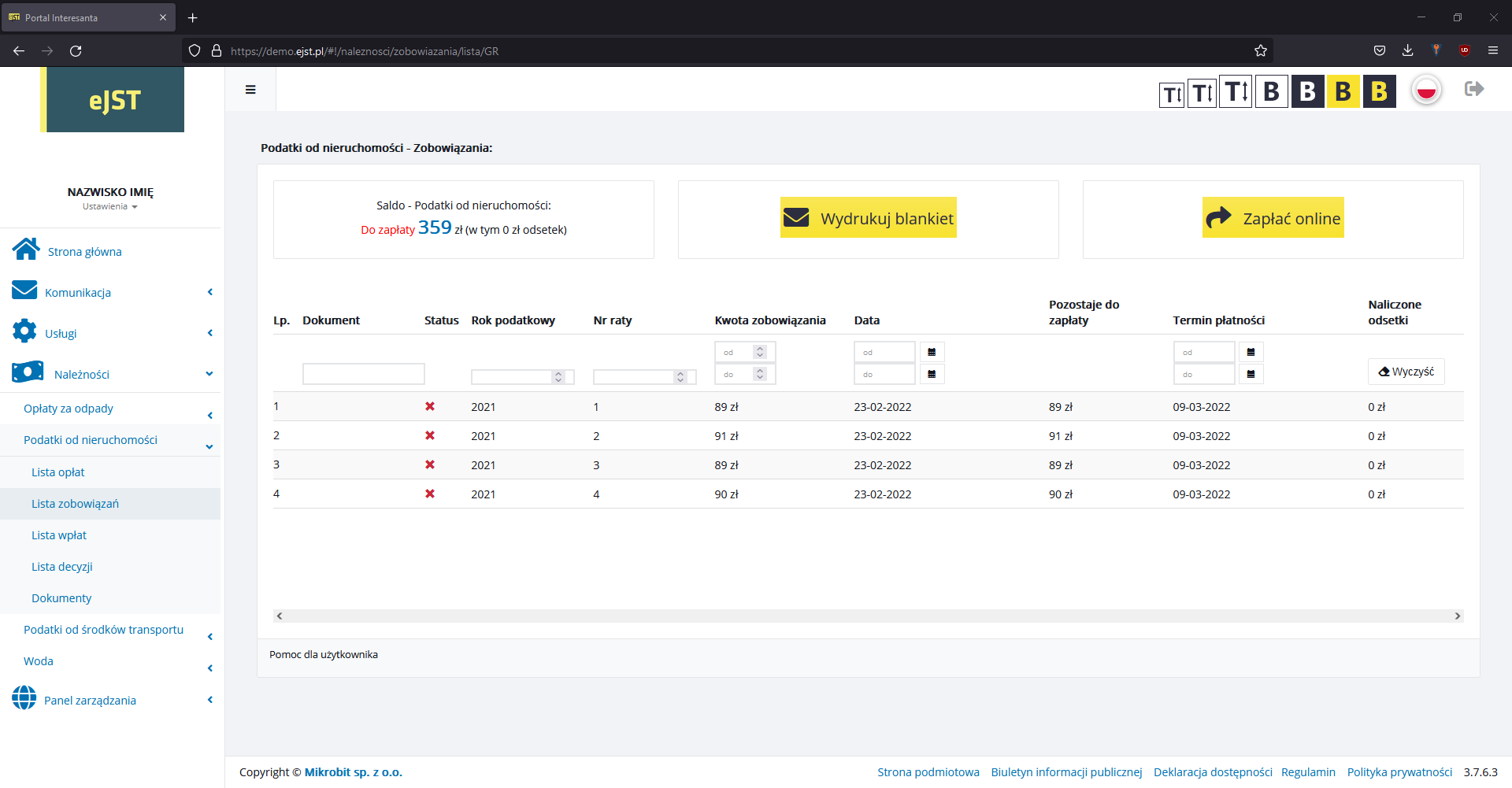Click the Strona główna home icon

(x=26, y=250)
